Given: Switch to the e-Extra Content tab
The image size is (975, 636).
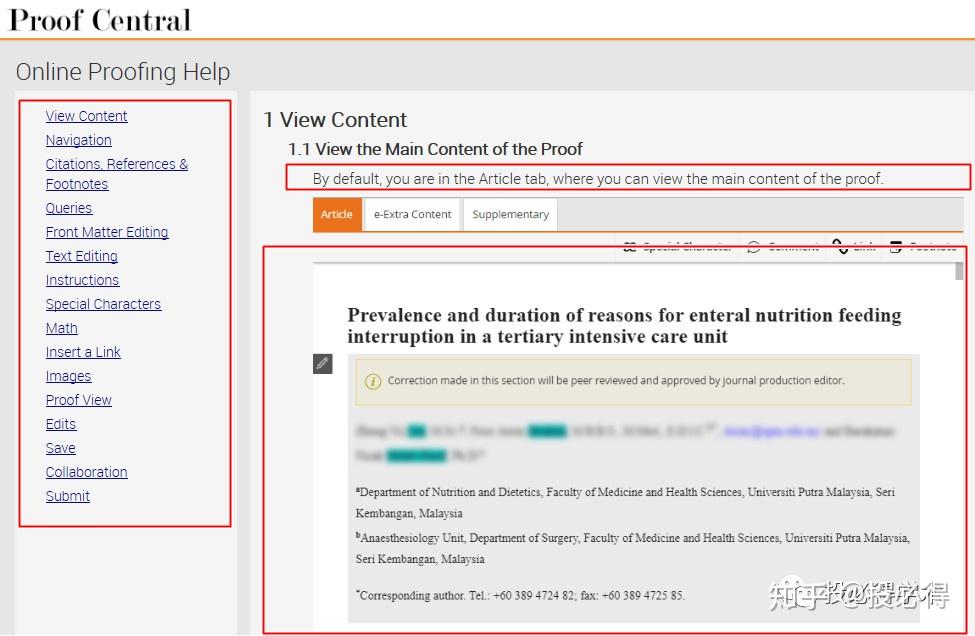Looking at the screenshot, I should (x=411, y=213).
